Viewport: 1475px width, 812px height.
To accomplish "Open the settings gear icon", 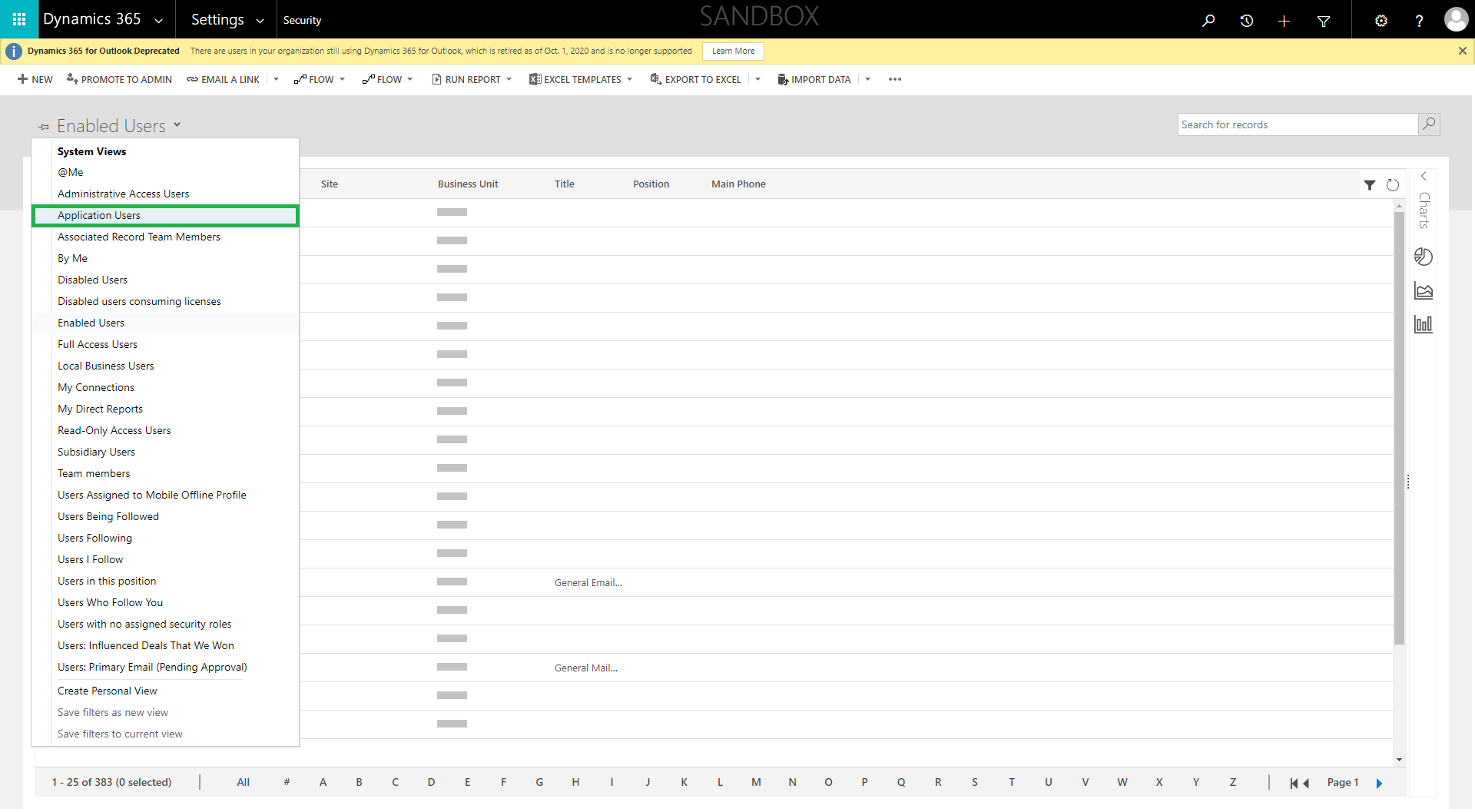I will click(1381, 21).
